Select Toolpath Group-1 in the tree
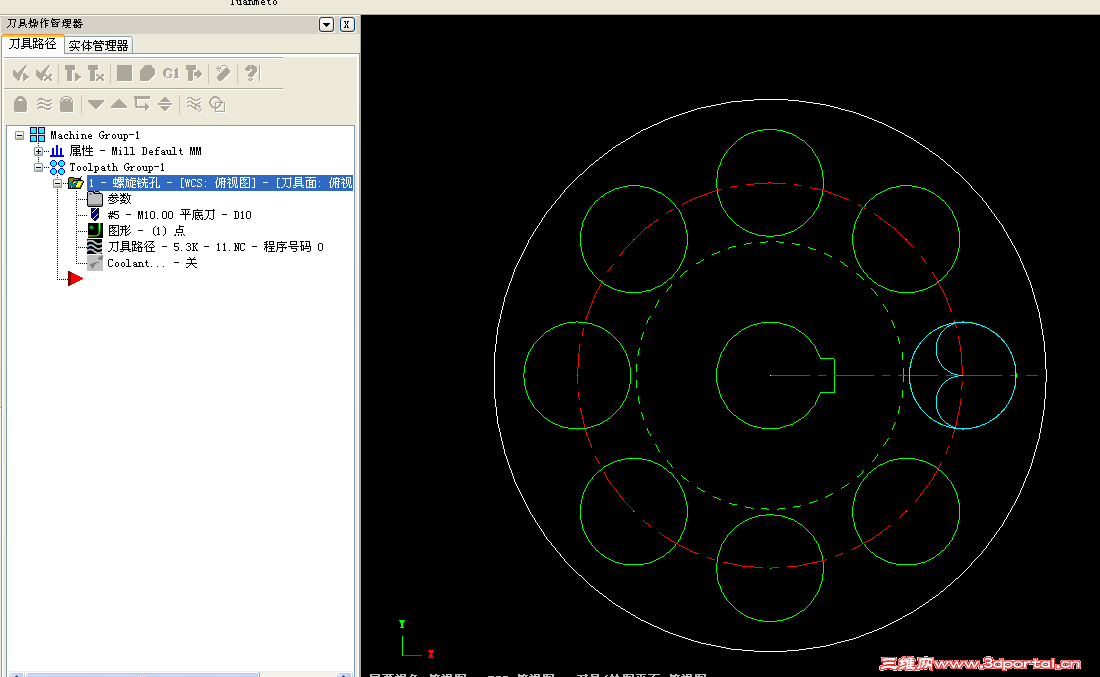The image size is (1100, 677). click(x=116, y=167)
